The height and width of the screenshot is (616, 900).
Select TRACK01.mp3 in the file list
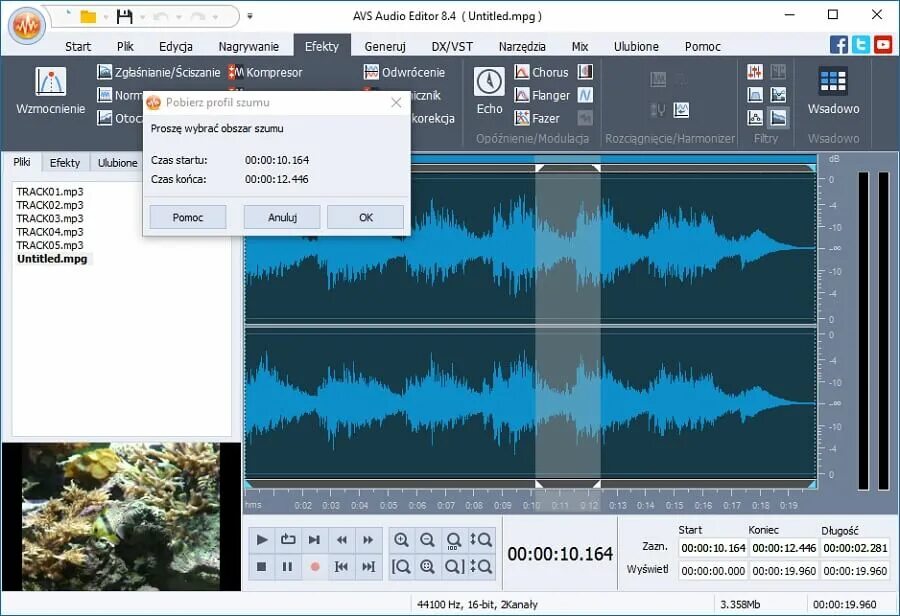pyautogui.click(x=50, y=192)
